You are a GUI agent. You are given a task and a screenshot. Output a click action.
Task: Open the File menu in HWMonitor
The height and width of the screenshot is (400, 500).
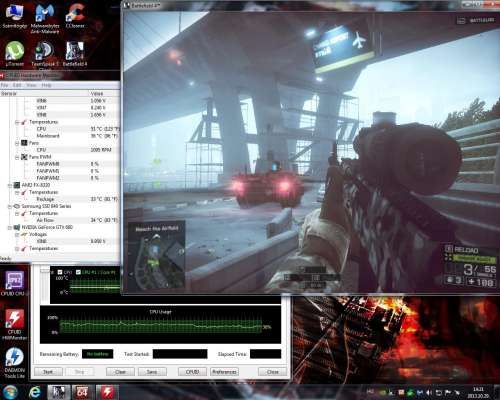click(4, 85)
